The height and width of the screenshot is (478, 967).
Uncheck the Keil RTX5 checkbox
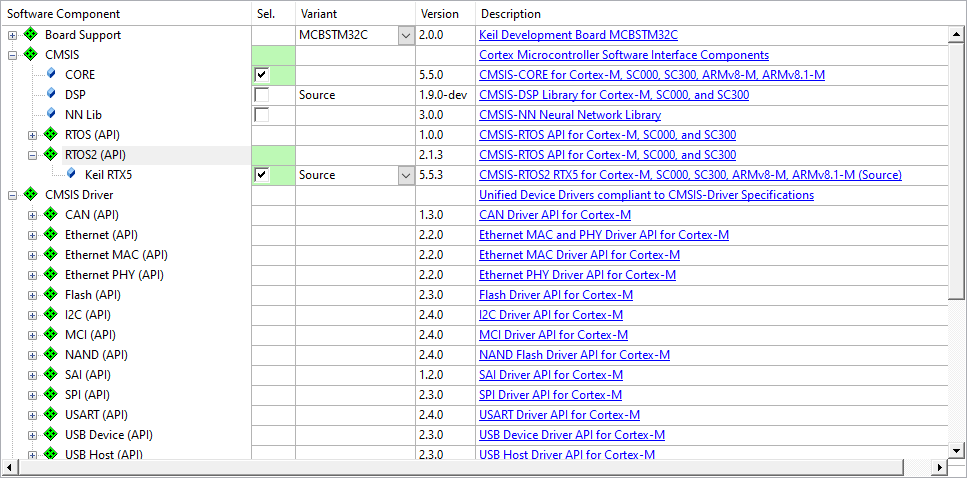click(262, 175)
